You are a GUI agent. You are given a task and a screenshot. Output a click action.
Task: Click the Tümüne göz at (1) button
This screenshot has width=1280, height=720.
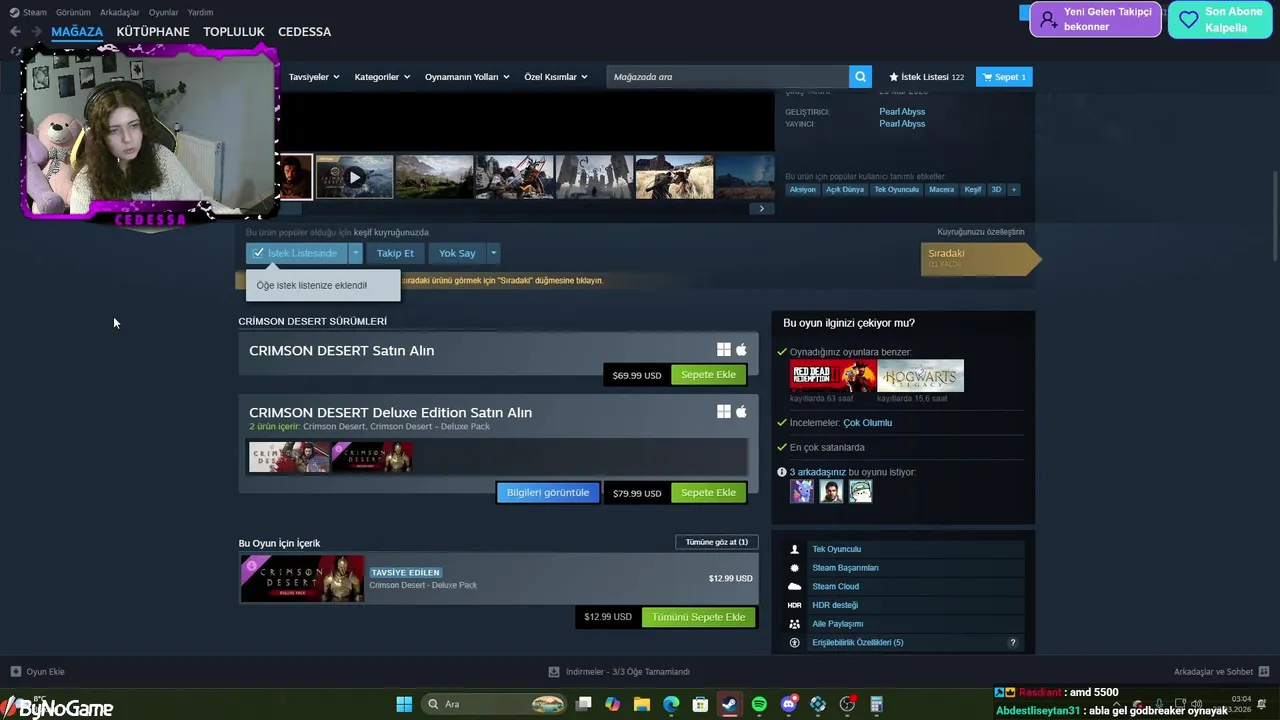click(716, 542)
